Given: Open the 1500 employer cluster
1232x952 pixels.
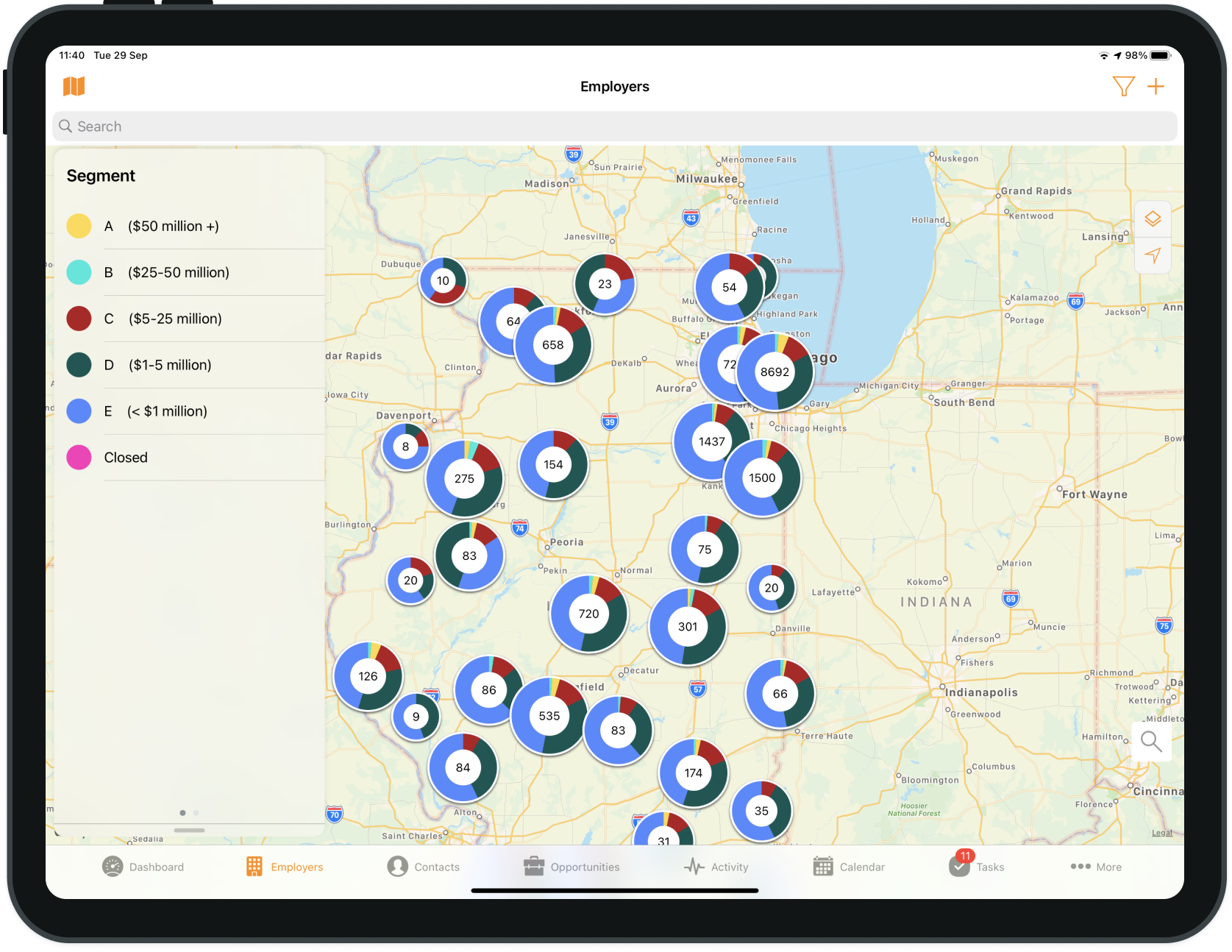Looking at the screenshot, I should point(762,478).
